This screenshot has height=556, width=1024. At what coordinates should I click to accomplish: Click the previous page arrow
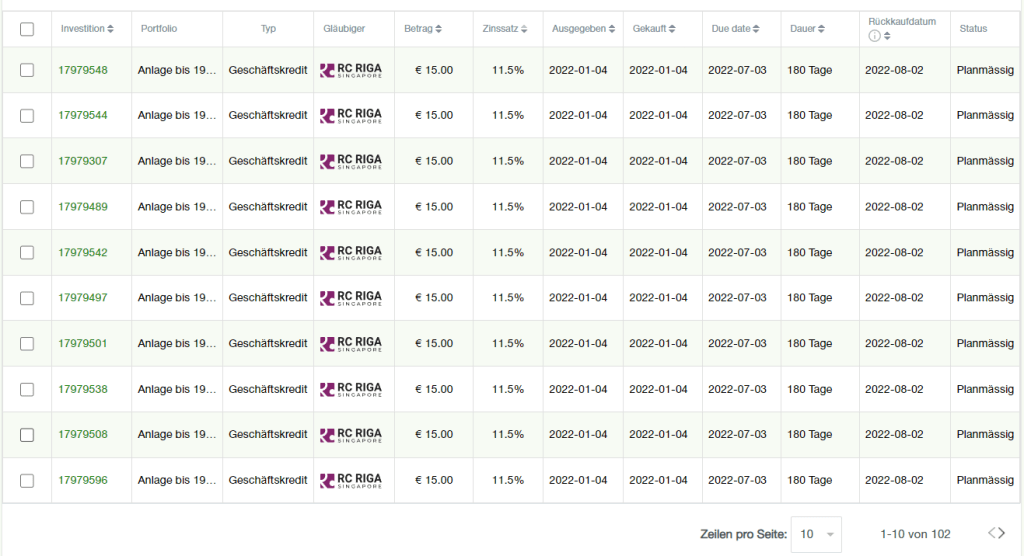click(x=991, y=533)
